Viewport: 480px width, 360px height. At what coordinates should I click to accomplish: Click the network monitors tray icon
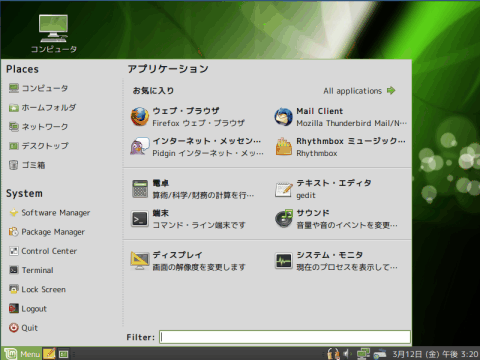363,354
